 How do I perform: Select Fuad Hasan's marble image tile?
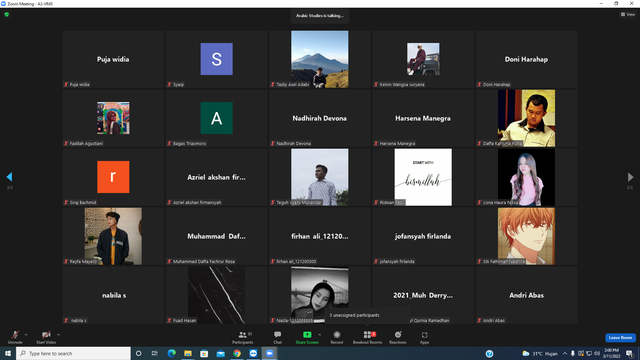click(x=217, y=295)
